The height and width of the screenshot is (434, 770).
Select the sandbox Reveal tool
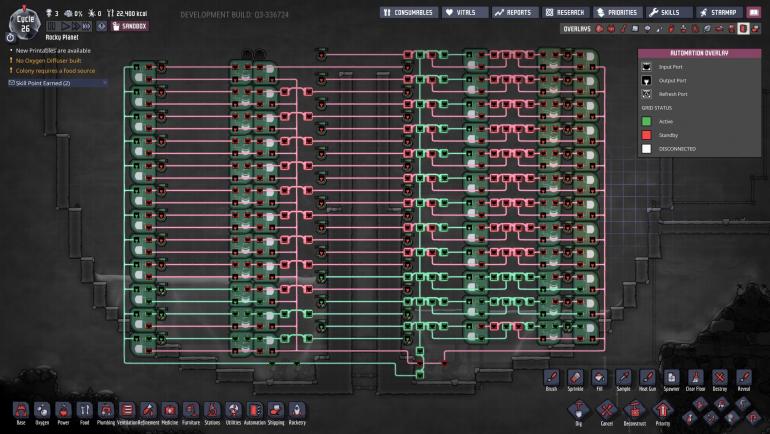tap(743, 380)
